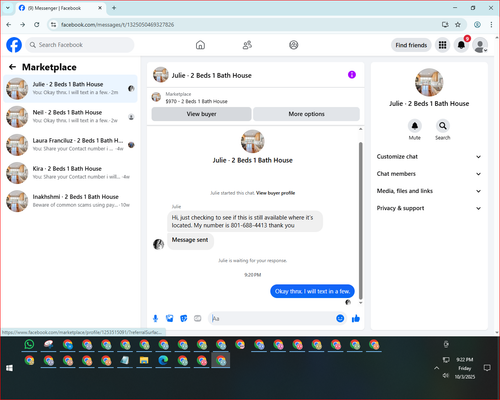Expand Chat members section

click(429, 174)
